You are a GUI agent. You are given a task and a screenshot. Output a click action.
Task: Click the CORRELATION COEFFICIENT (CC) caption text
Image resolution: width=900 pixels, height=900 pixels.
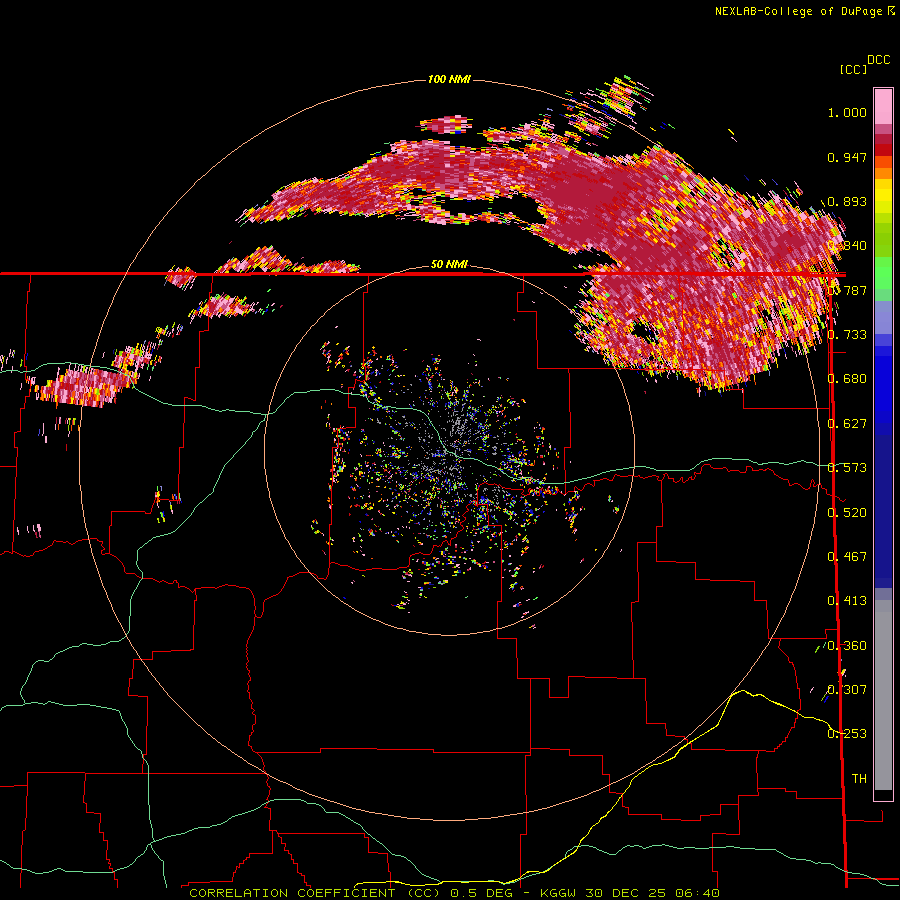click(x=315, y=893)
